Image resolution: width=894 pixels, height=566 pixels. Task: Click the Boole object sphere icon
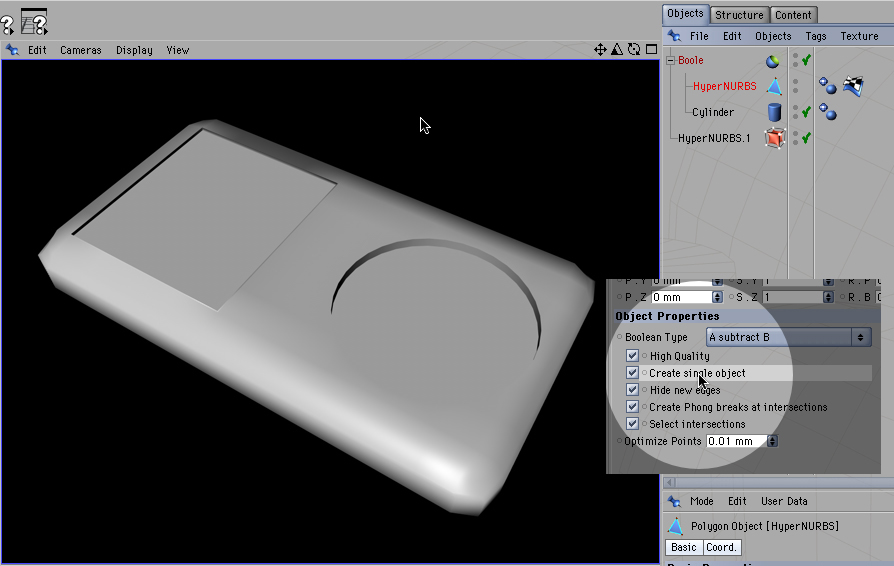tap(773, 61)
